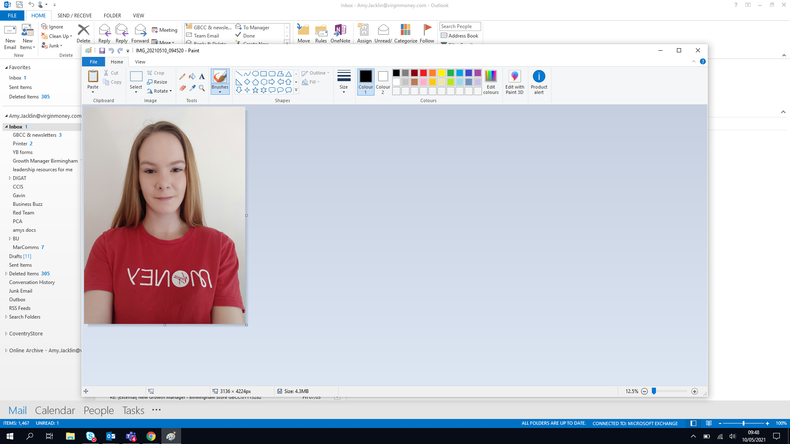Save the image via Paint quick access toolbar

coord(102,50)
